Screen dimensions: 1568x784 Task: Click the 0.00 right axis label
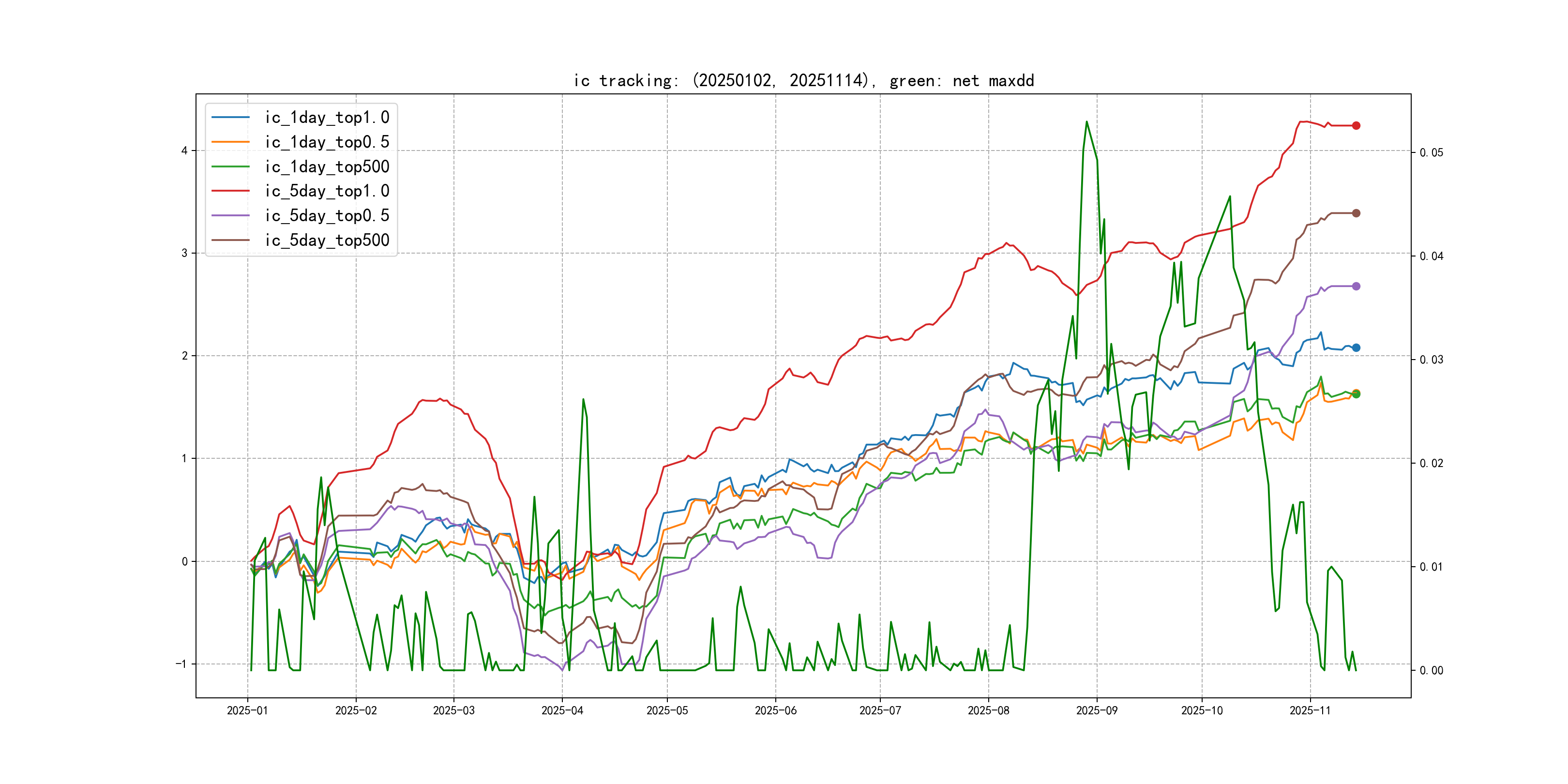1431,670
